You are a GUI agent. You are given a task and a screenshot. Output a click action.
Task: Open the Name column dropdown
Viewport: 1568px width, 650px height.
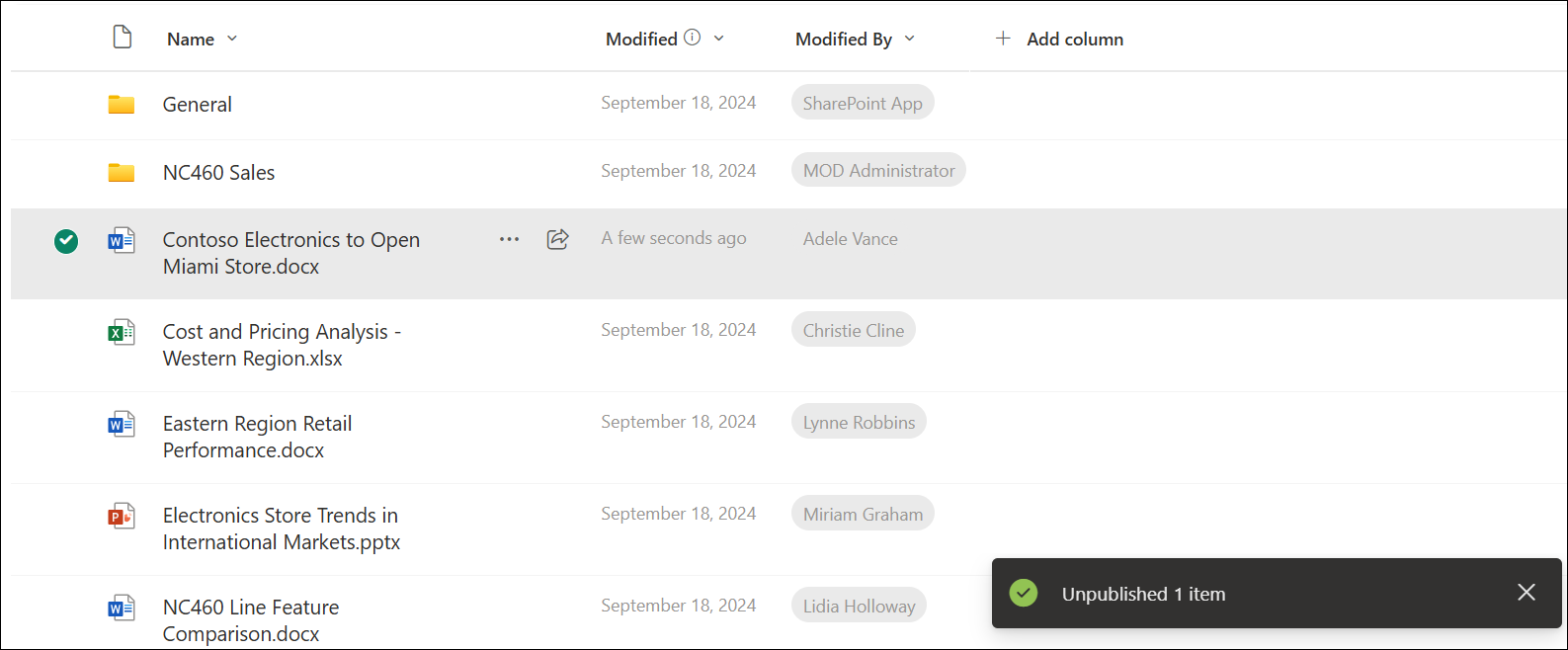pyautogui.click(x=232, y=39)
